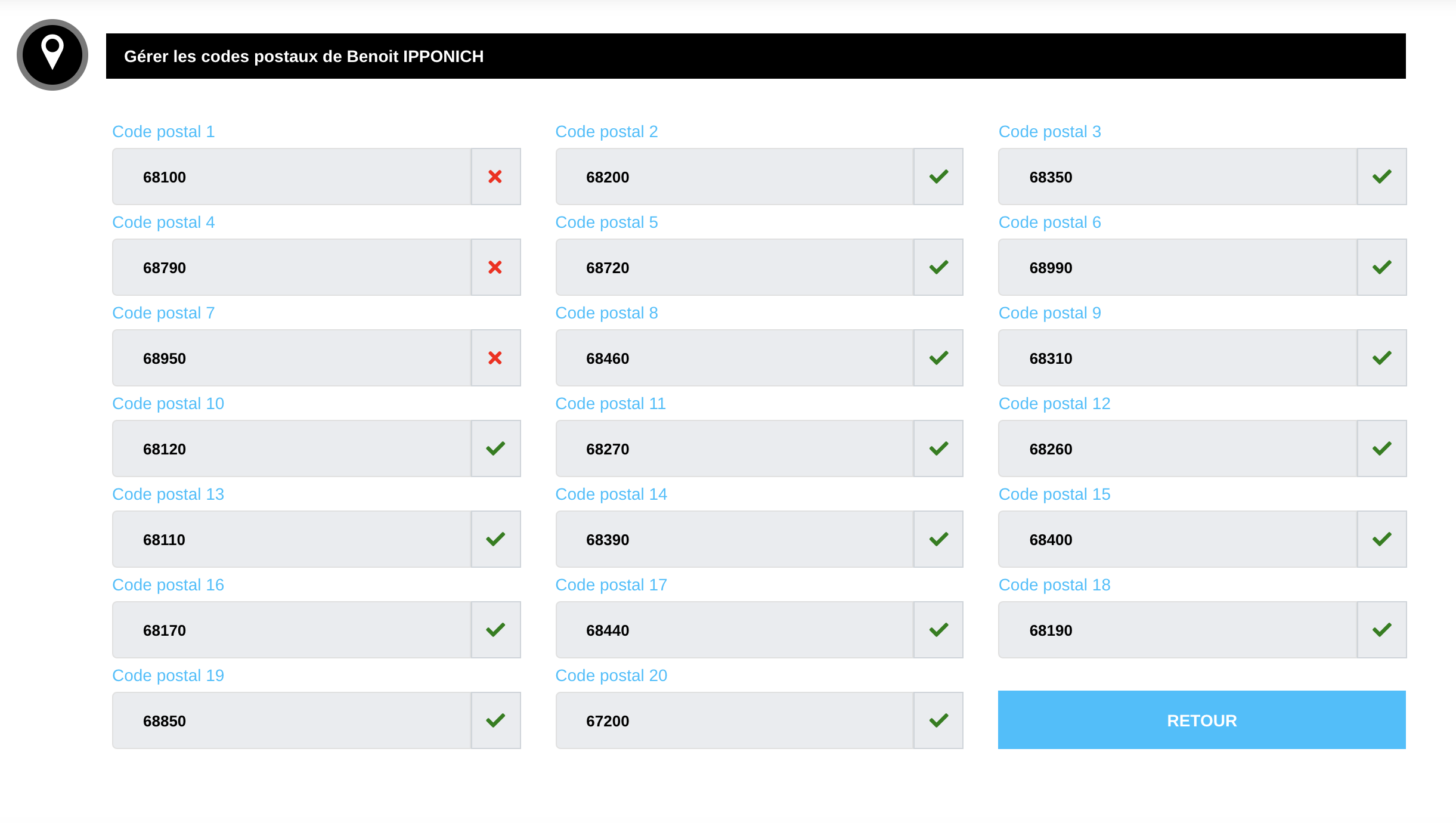
Task: Click into the 68390 postal code field
Action: (x=735, y=539)
